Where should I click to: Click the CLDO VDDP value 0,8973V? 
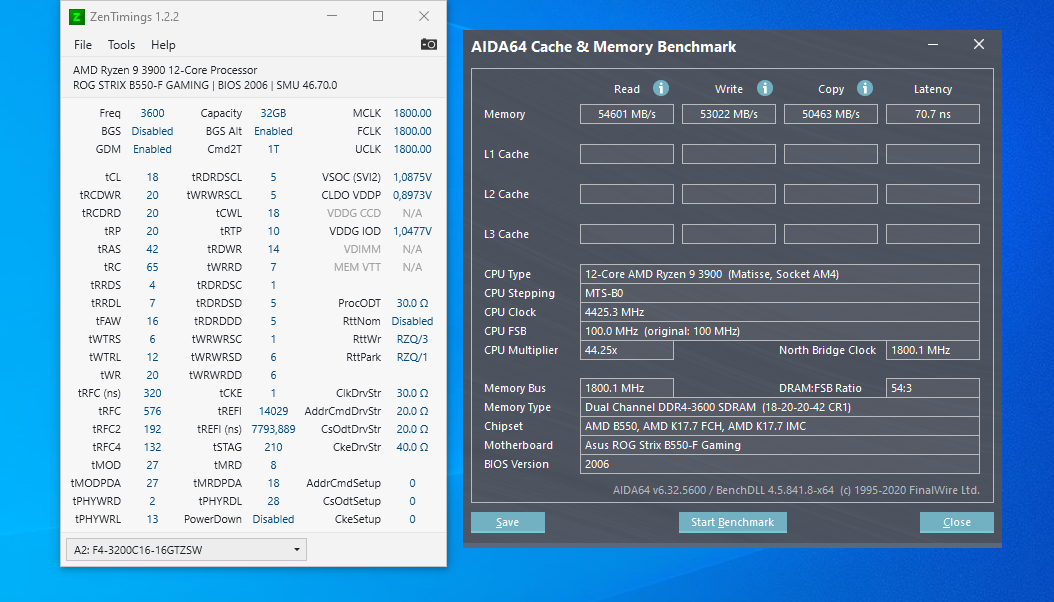[x=412, y=196]
